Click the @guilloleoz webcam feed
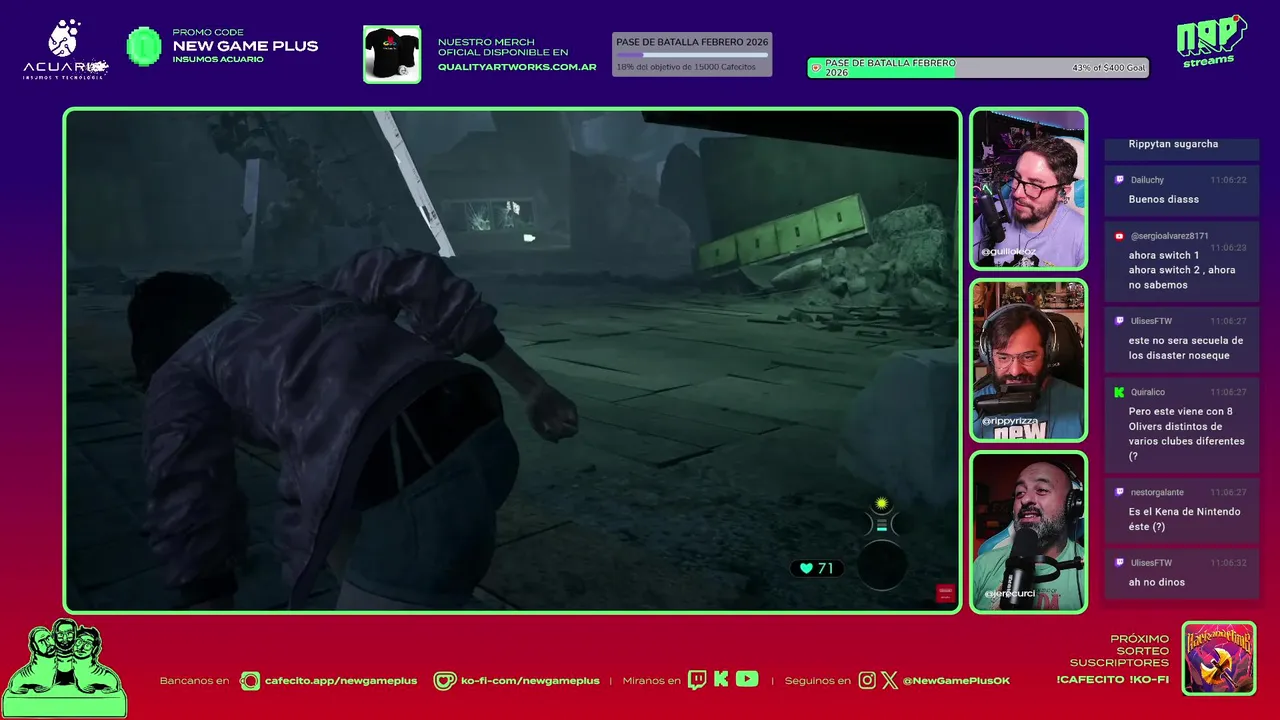 point(1028,189)
